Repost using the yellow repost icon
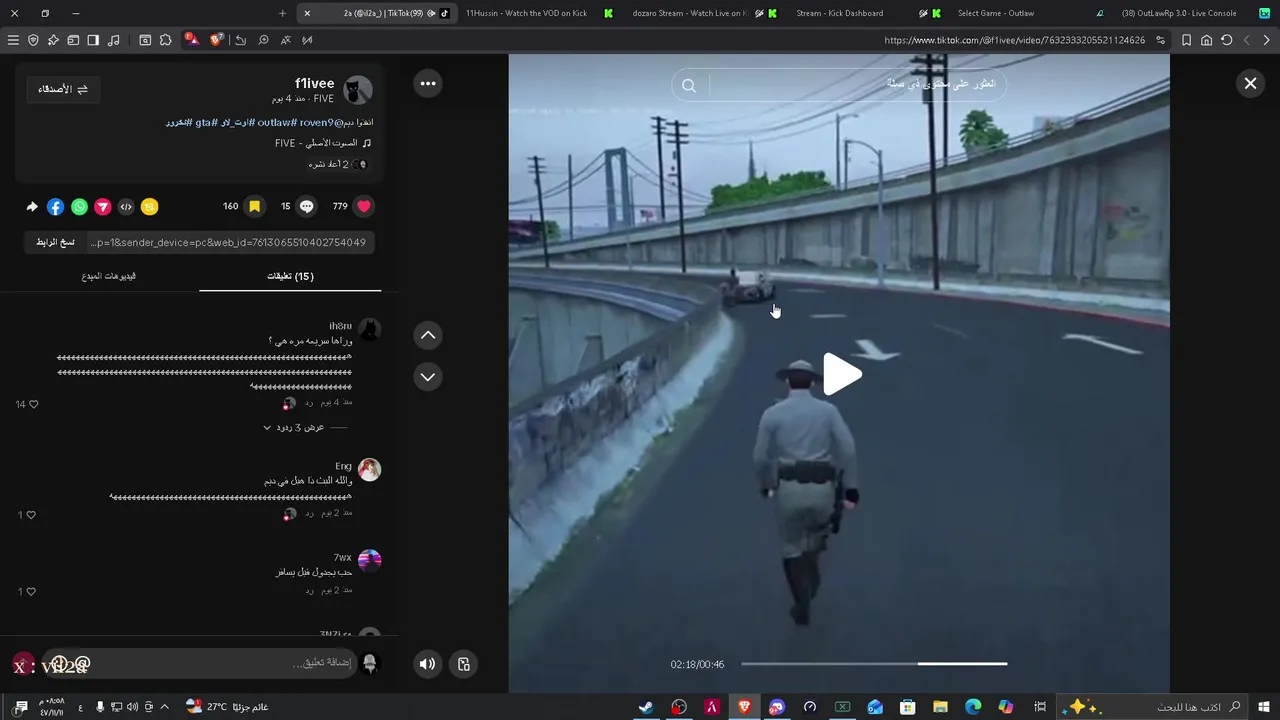Viewport: 1280px width, 720px height. pyautogui.click(x=150, y=207)
